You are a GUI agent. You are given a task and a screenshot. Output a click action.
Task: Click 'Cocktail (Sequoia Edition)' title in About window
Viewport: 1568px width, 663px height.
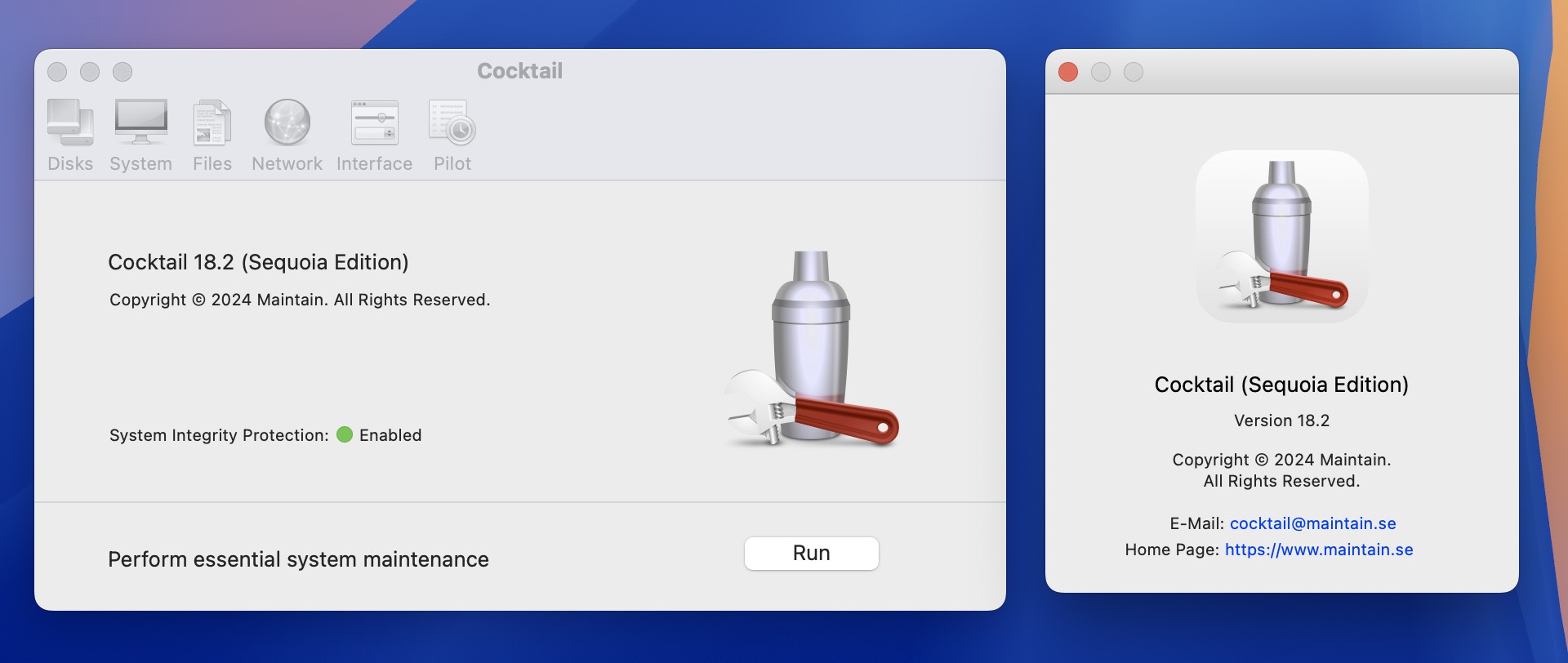pyautogui.click(x=1281, y=385)
